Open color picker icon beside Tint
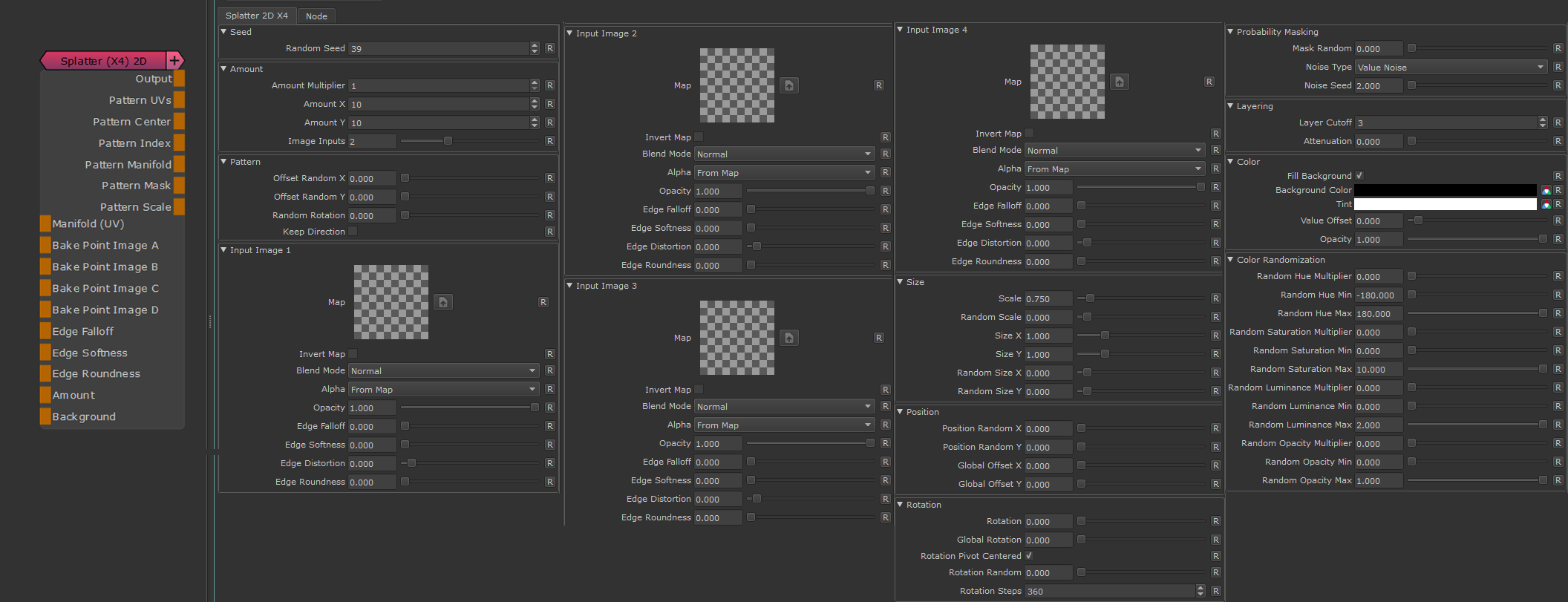Viewport: 1568px width, 602px height. click(x=1546, y=205)
